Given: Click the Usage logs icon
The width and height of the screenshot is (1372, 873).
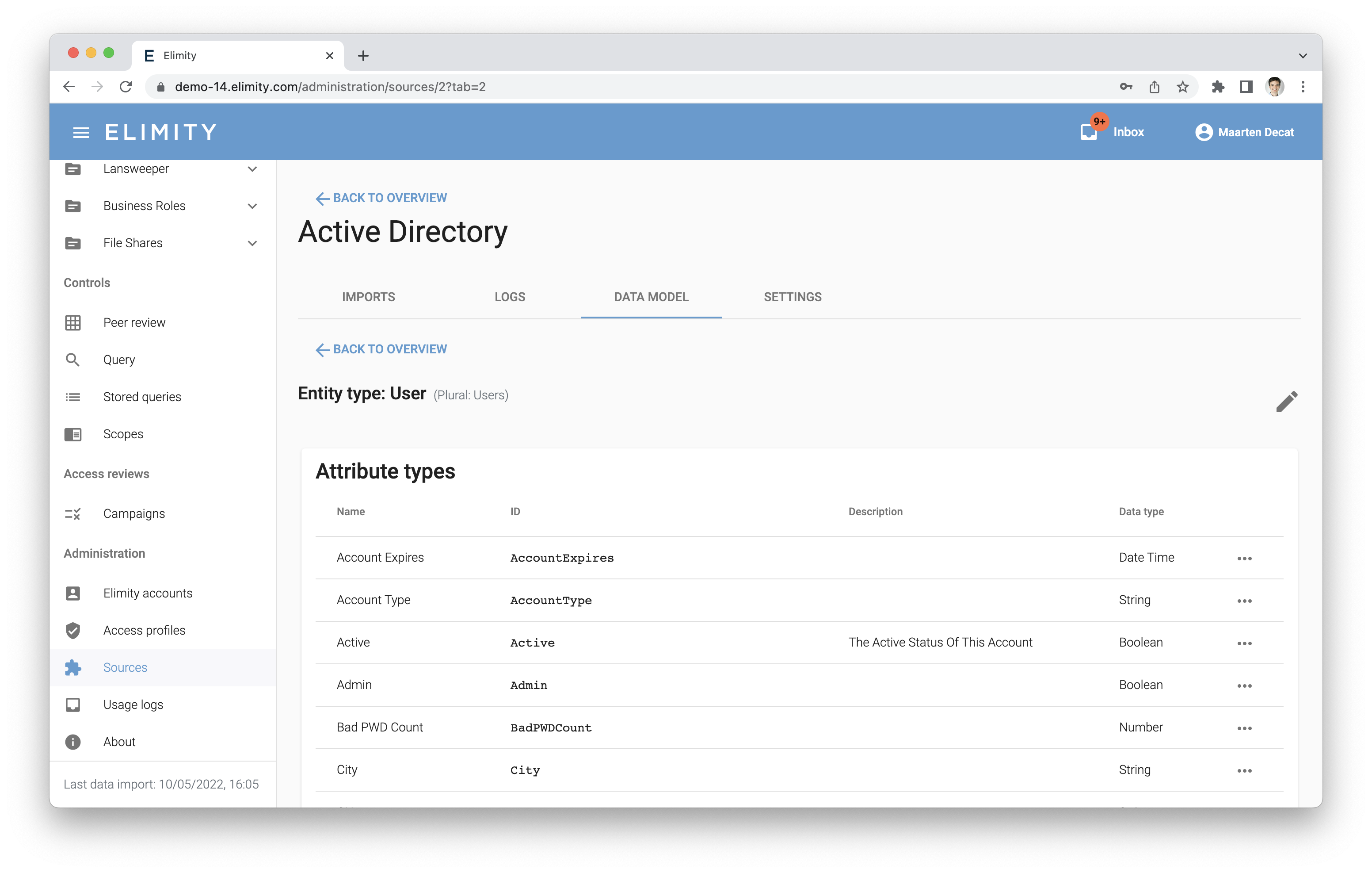Looking at the screenshot, I should pyautogui.click(x=73, y=705).
